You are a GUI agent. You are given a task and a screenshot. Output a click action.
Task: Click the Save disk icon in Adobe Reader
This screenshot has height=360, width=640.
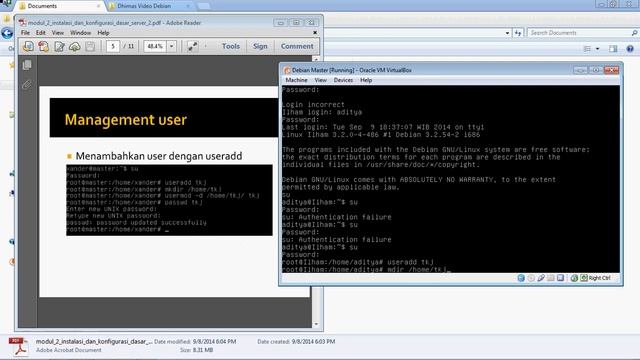pyautogui.click(x=90, y=47)
